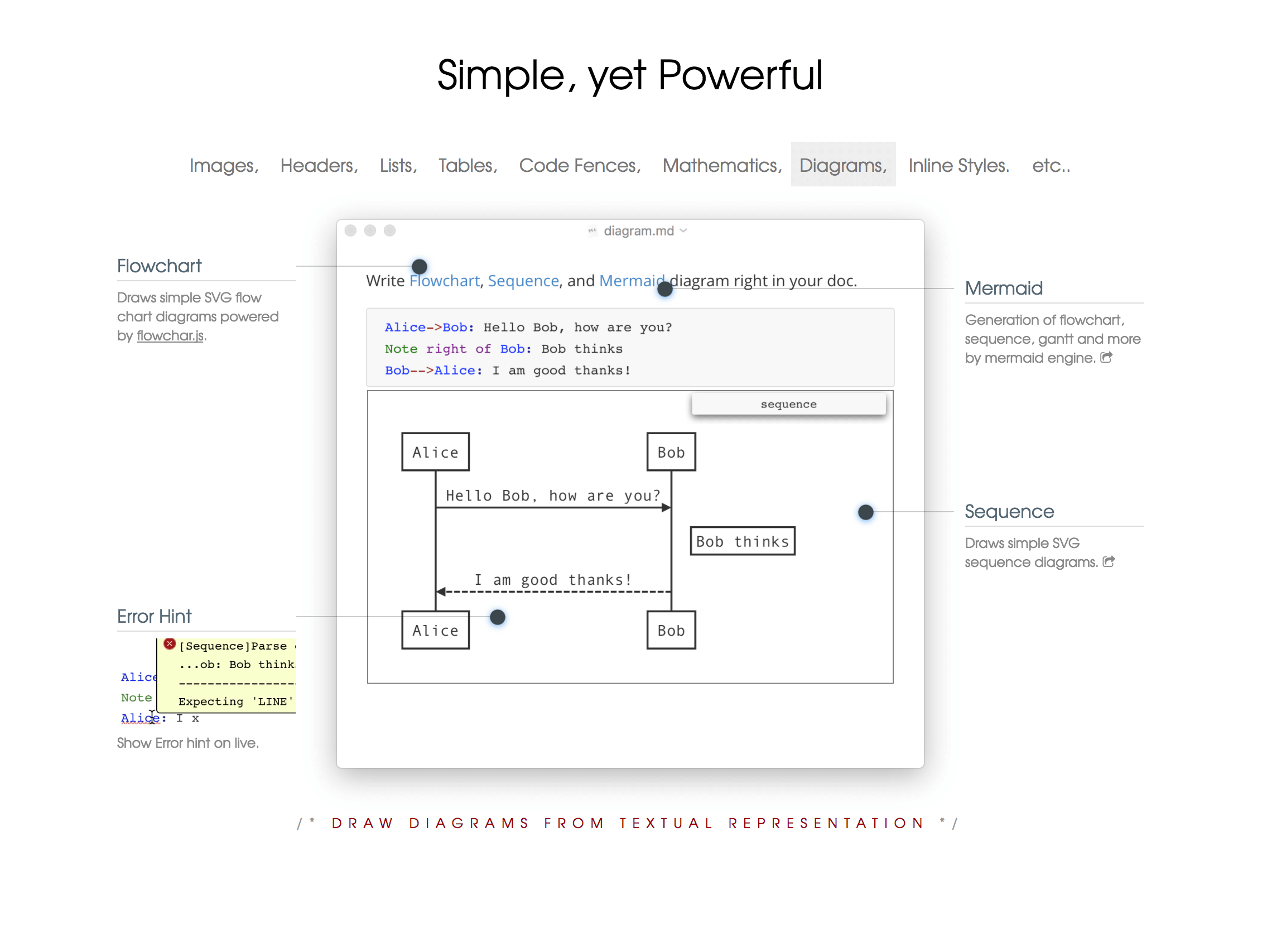Click the 'Hello Bob, how are you?' arrow label

(x=553, y=496)
